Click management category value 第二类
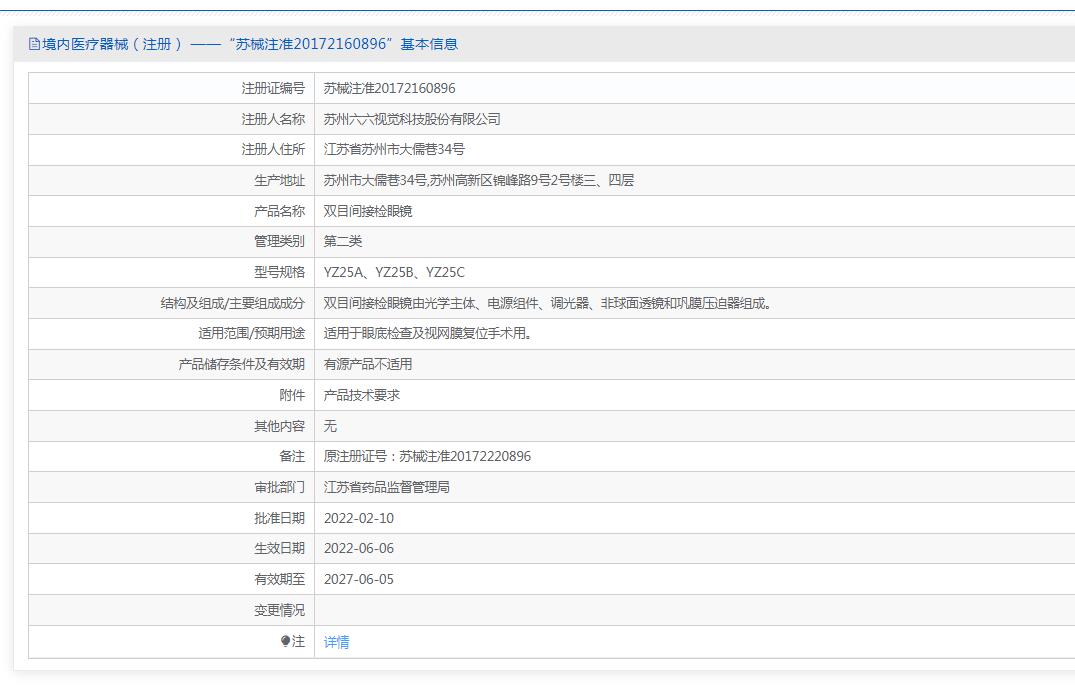Screen dimensions: 1075x689 tap(343, 241)
